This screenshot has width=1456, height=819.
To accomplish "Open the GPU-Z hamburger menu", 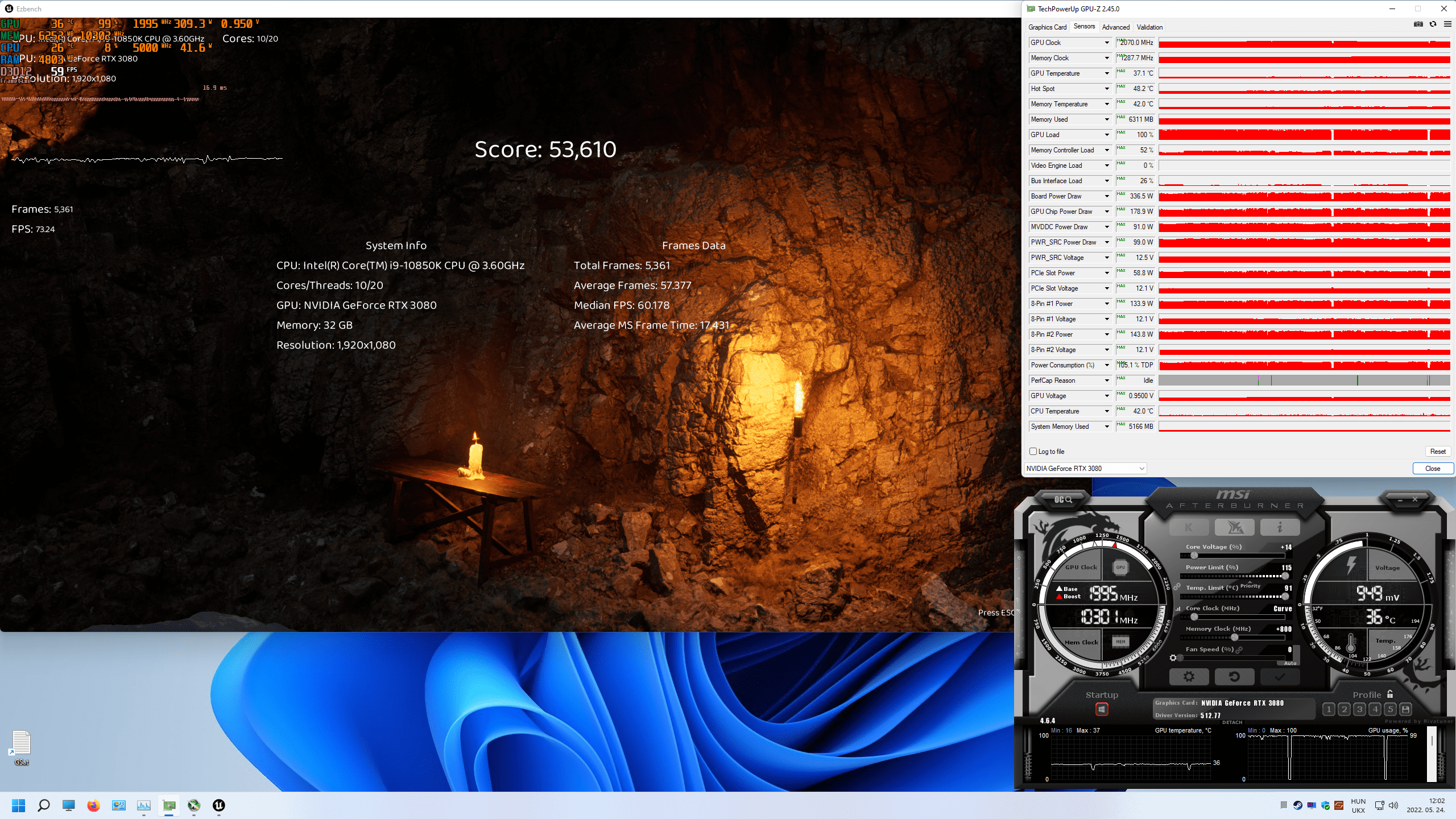I will tap(1447, 24).
